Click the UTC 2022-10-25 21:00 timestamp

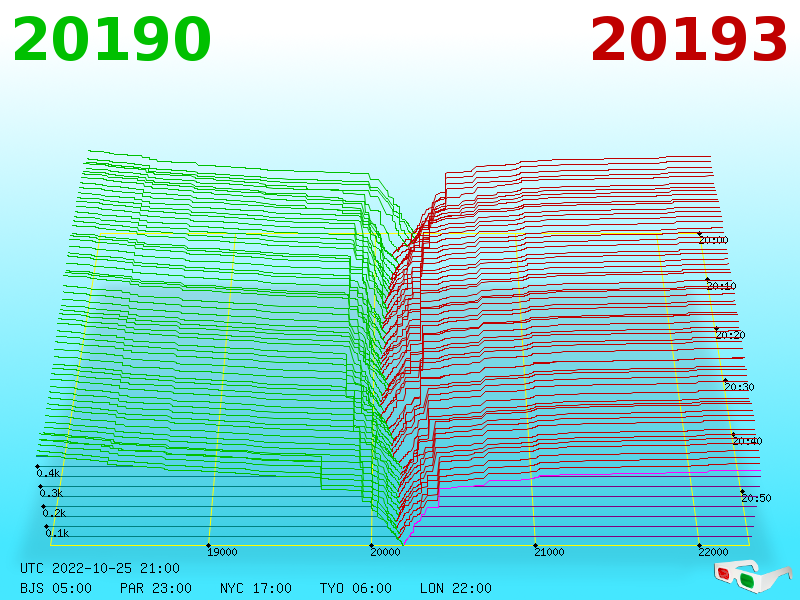point(100,568)
